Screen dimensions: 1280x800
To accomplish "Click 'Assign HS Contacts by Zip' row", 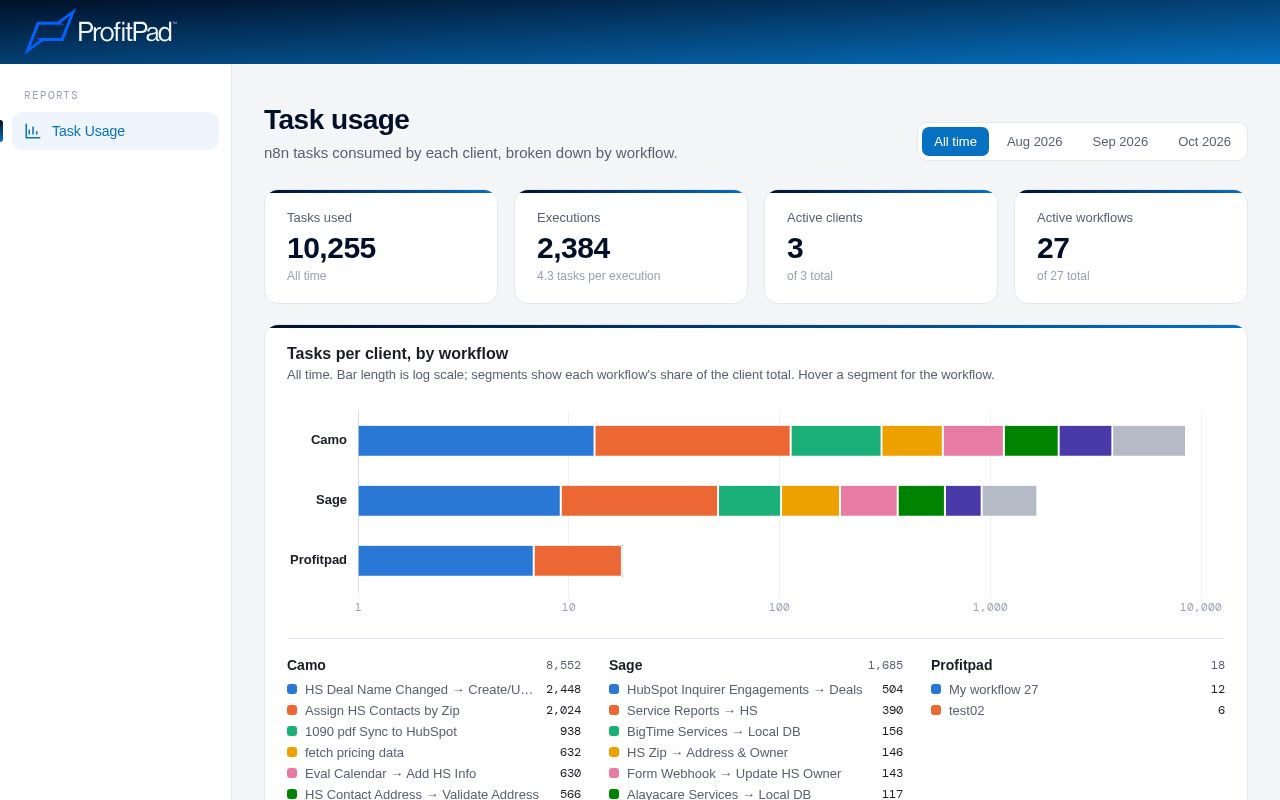I will point(434,710).
